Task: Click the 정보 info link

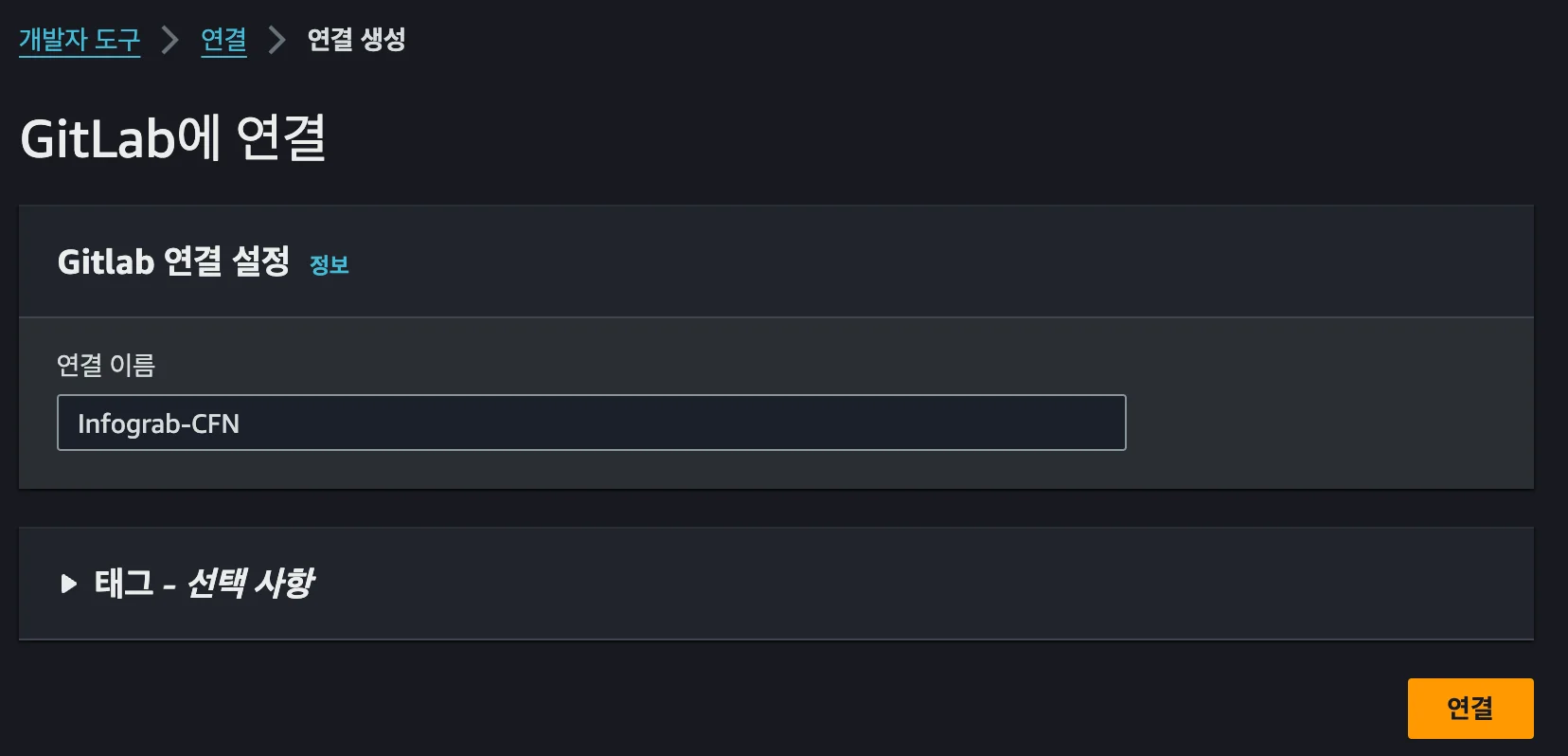Action: [330, 265]
